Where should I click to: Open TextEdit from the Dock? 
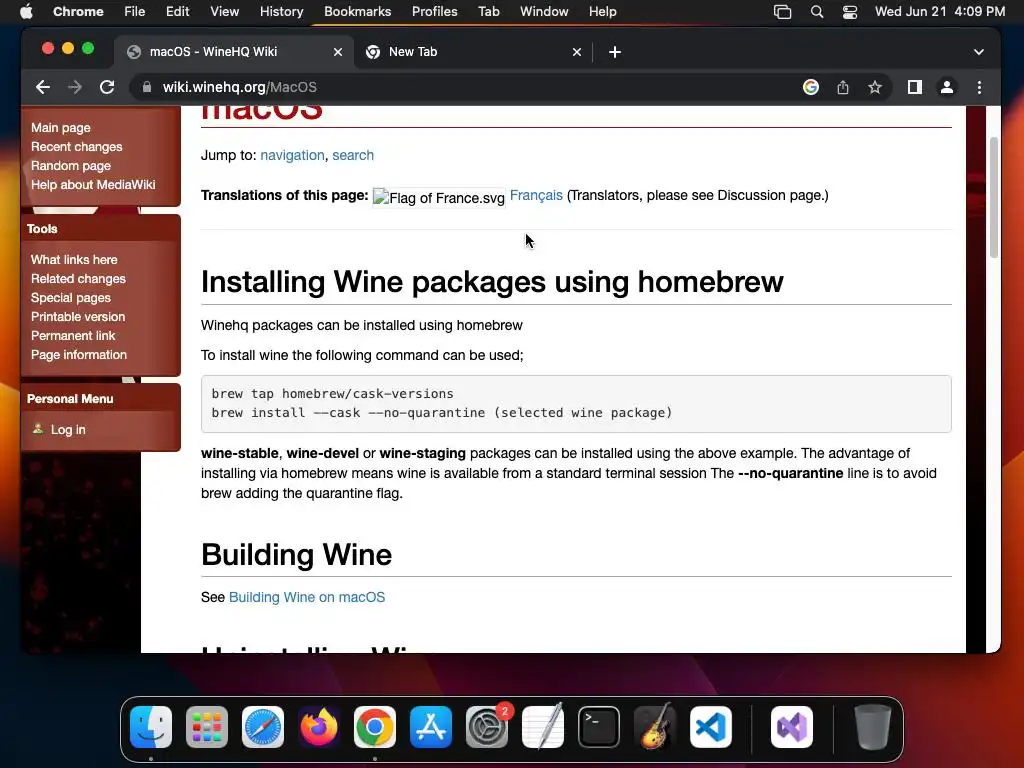coord(543,727)
